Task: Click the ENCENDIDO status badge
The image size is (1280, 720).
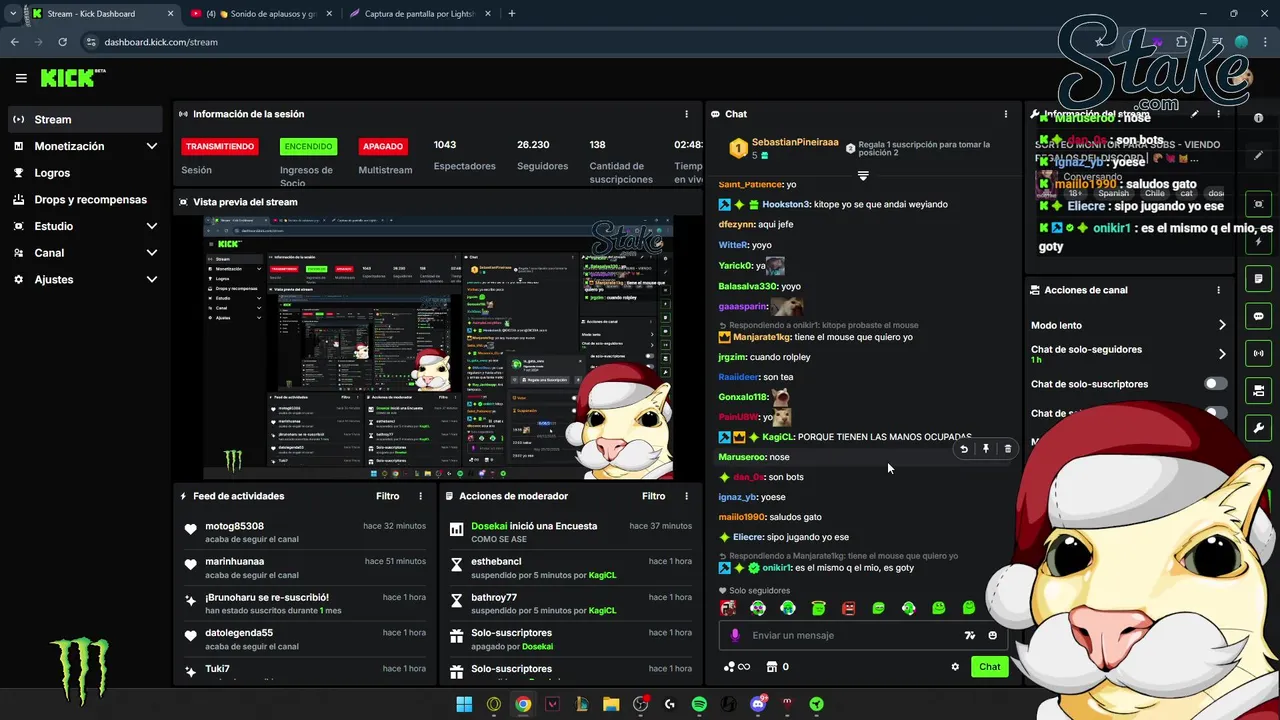Action: click(308, 146)
